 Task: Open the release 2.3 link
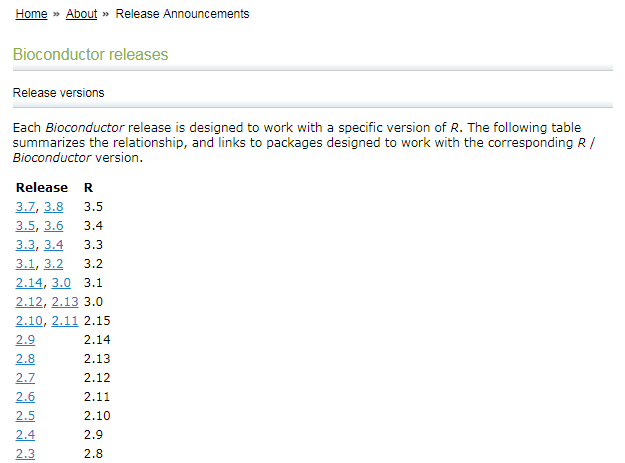[26, 454]
